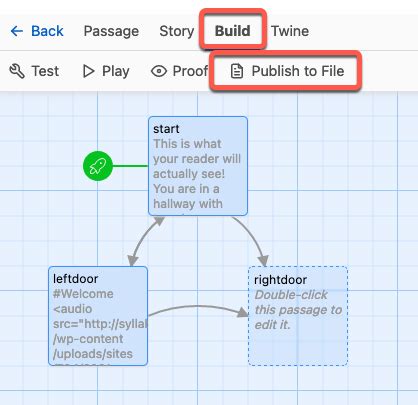Click the triangle Play icon
418x405 pixels.
point(88,71)
